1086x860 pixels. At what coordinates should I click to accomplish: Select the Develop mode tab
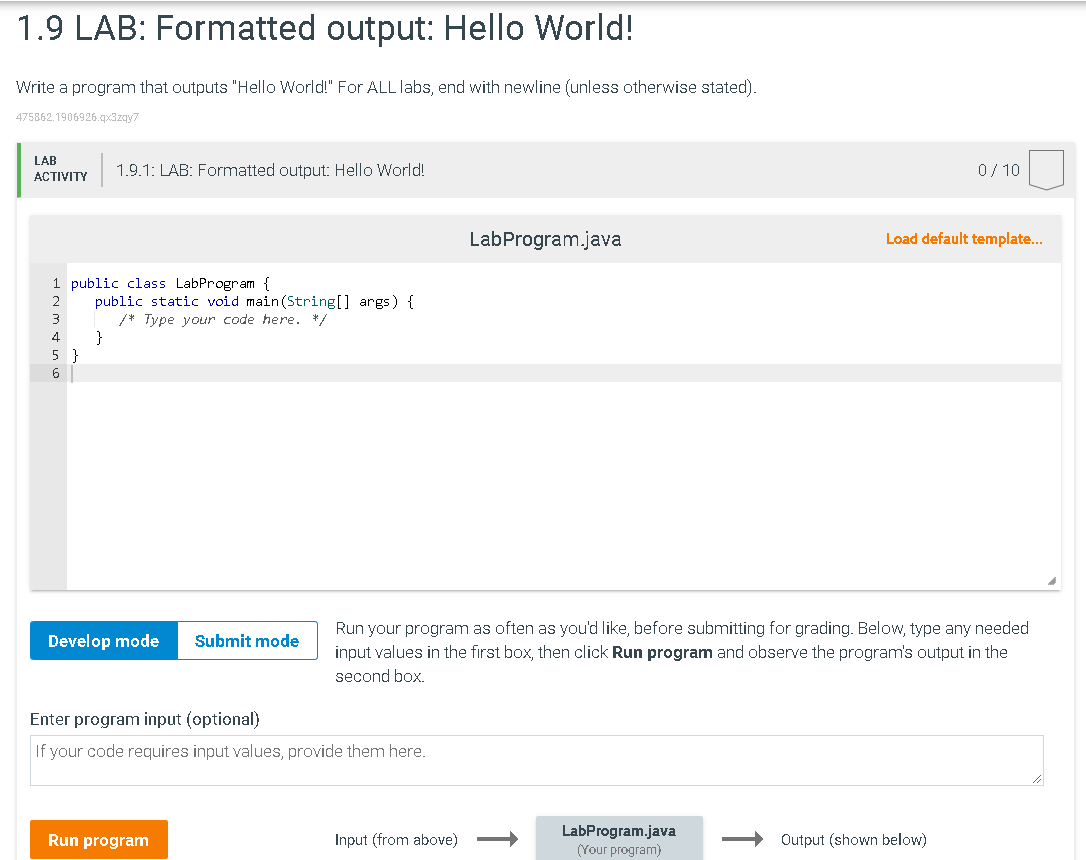tap(104, 640)
